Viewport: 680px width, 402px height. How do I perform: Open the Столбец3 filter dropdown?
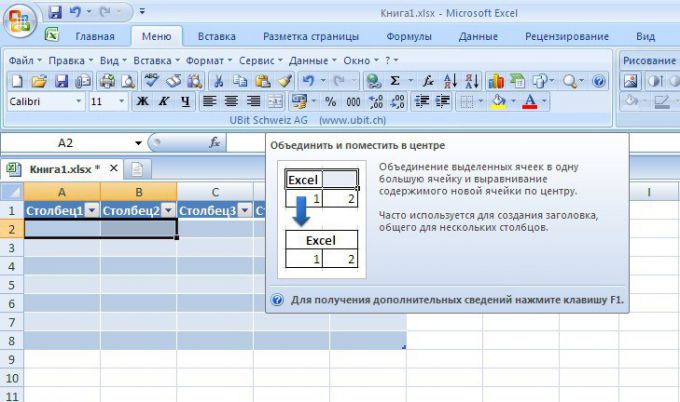[245, 211]
